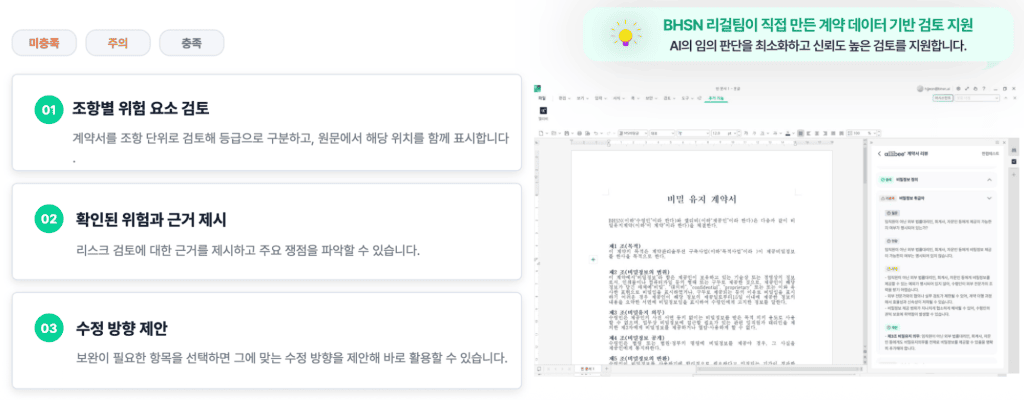This screenshot has height=400, width=1024.
Task: Open the 확인된 위험과 근거 제시 card
Action: pos(266,231)
